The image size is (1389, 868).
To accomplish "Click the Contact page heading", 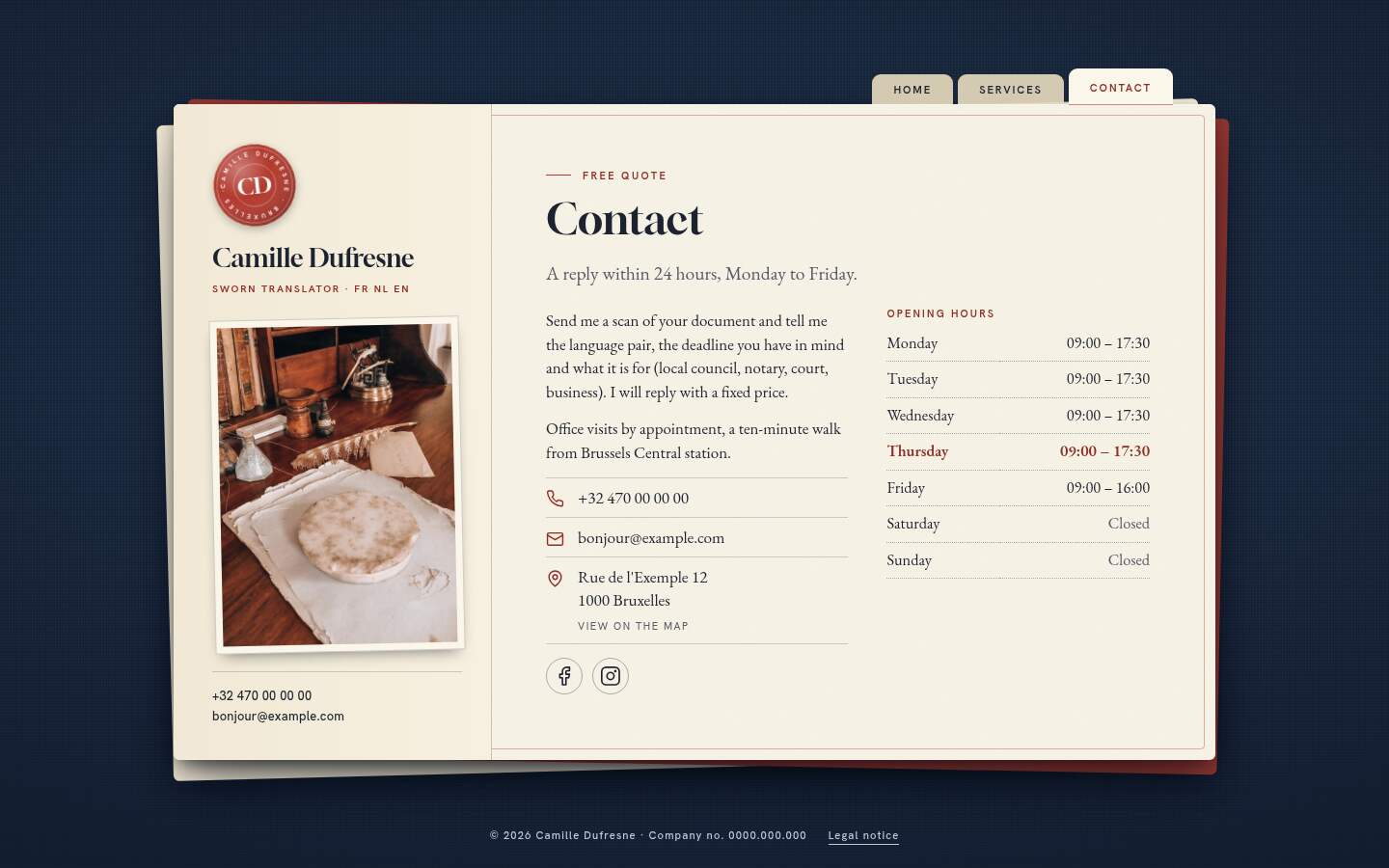I will pos(624,219).
